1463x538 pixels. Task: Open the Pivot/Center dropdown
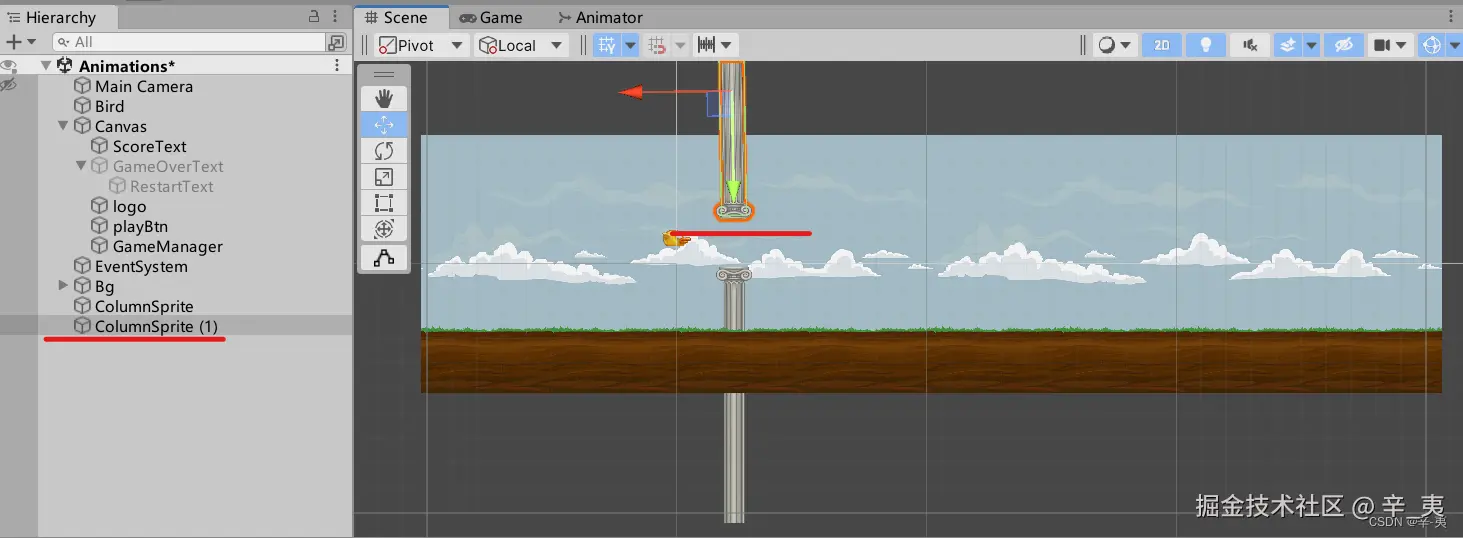pyautogui.click(x=420, y=45)
